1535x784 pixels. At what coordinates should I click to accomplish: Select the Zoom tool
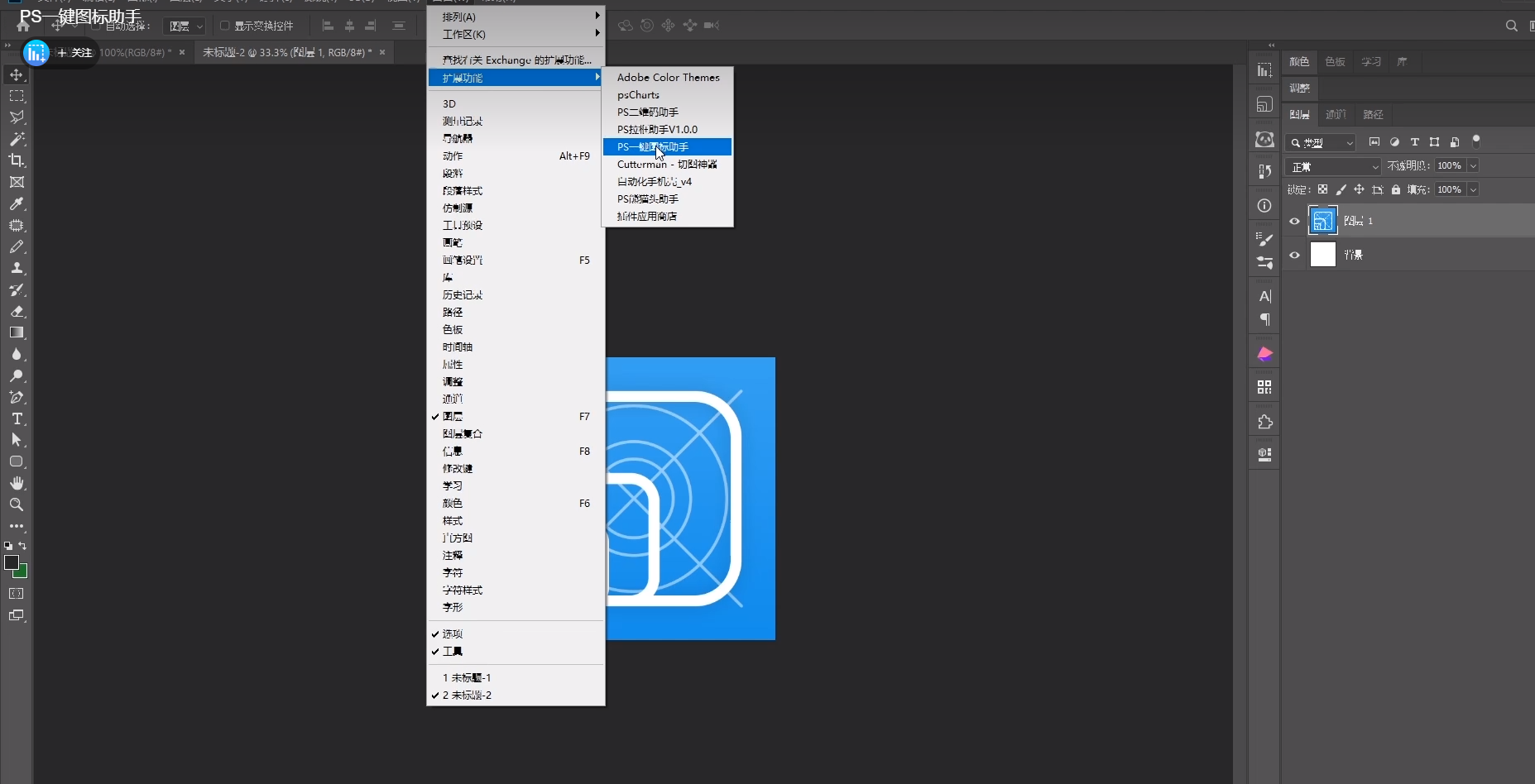17,504
